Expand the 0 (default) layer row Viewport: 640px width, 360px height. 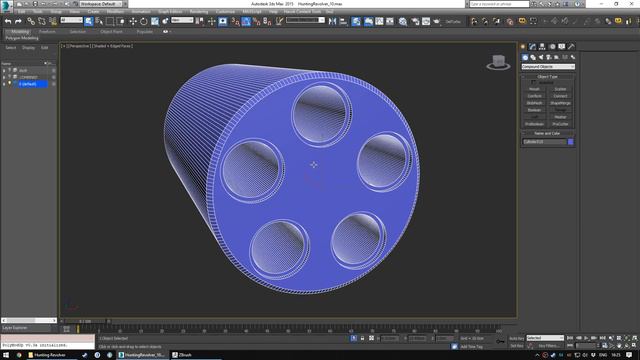tap(4, 84)
